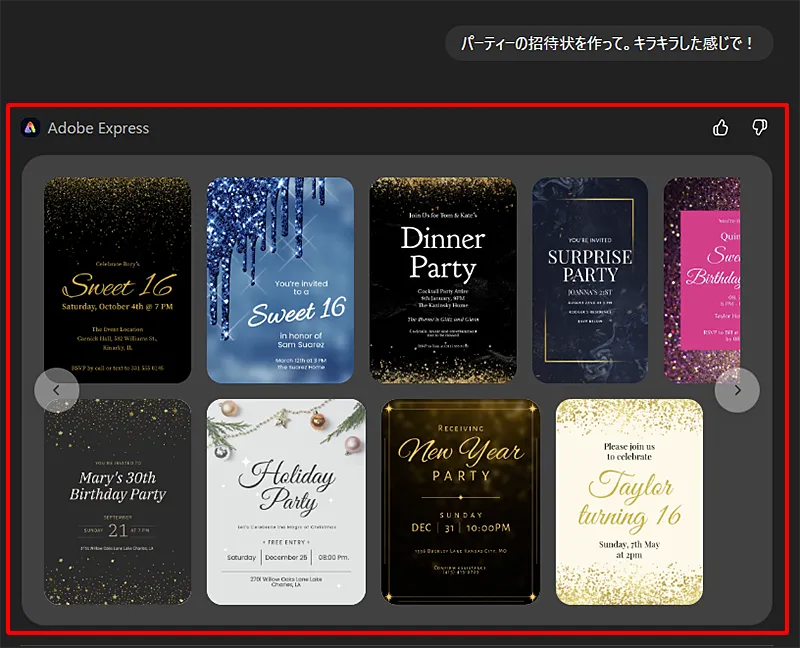
Task: Choose Joanna's 21st Surprise Party template
Action: click(x=590, y=278)
